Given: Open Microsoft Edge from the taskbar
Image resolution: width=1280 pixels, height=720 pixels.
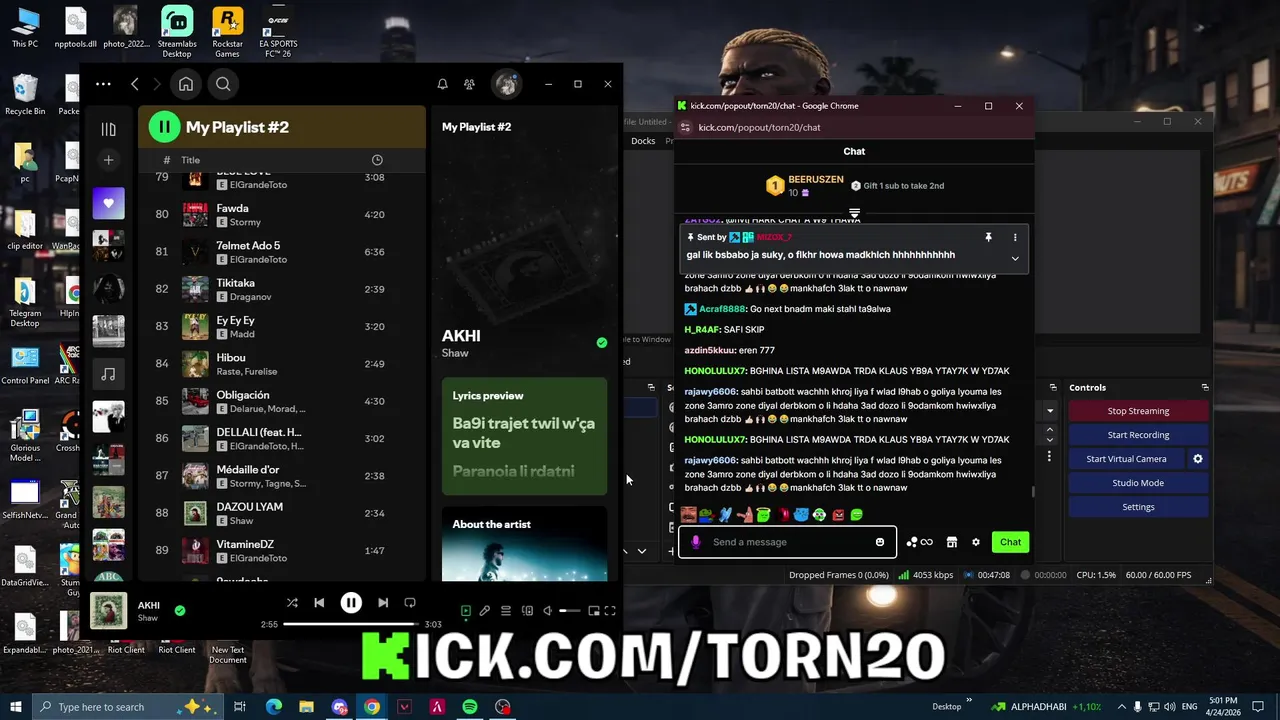Looking at the screenshot, I should coord(273,707).
